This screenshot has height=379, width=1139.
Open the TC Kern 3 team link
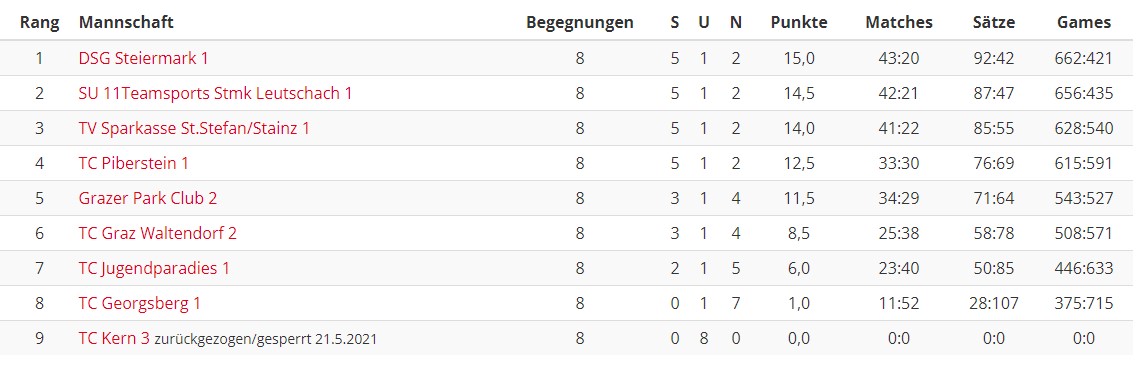point(114,338)
